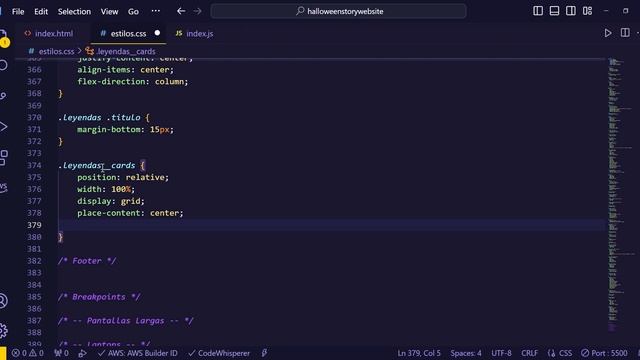
Task: Toggle the primary side bar layout
Action: tap(538, 11)
